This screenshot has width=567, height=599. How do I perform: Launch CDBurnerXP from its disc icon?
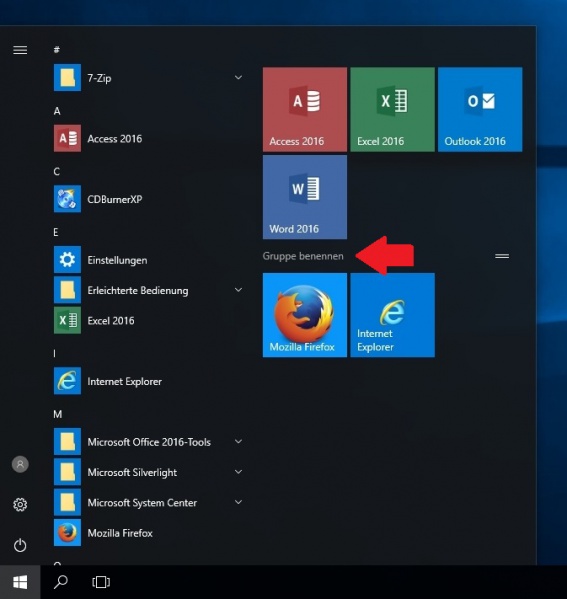point(67,199)
